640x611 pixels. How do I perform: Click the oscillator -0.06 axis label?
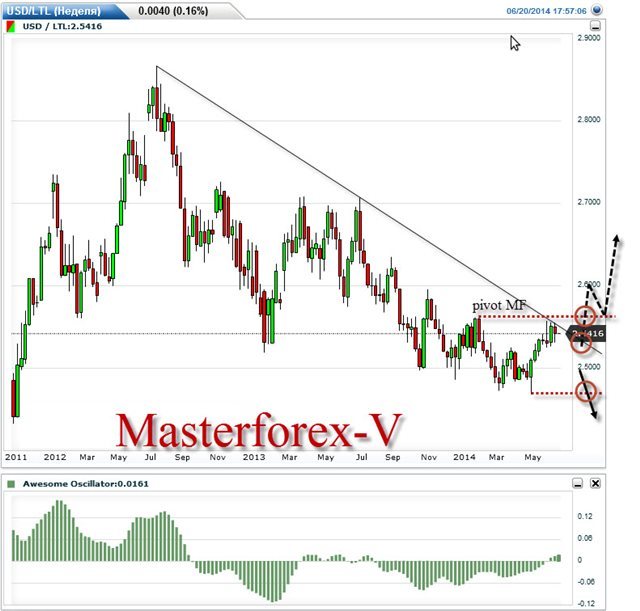585,582
